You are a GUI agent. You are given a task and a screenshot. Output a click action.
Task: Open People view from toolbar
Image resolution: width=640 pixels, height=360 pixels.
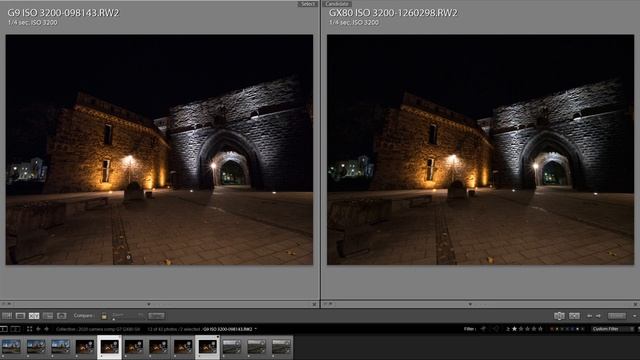pyautogui.click(x=62, y=316)
